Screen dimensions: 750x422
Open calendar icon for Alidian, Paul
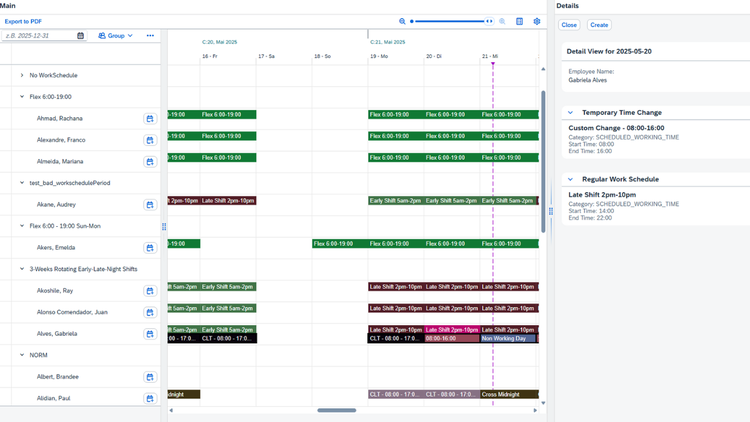coord(150,399)
